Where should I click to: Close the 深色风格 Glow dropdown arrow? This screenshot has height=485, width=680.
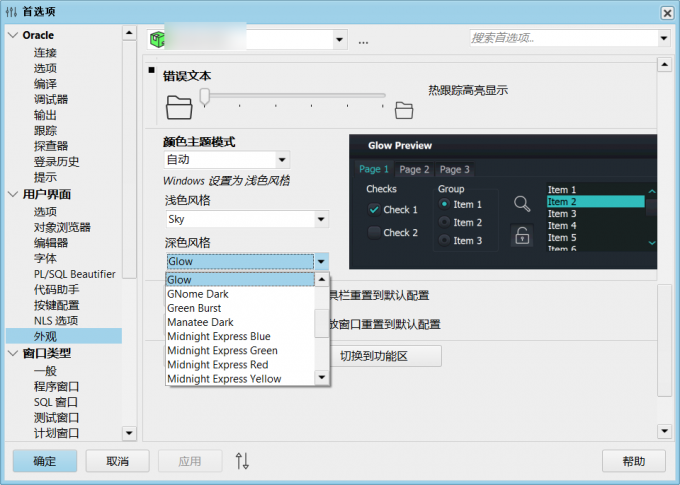(x=321, y=262)
